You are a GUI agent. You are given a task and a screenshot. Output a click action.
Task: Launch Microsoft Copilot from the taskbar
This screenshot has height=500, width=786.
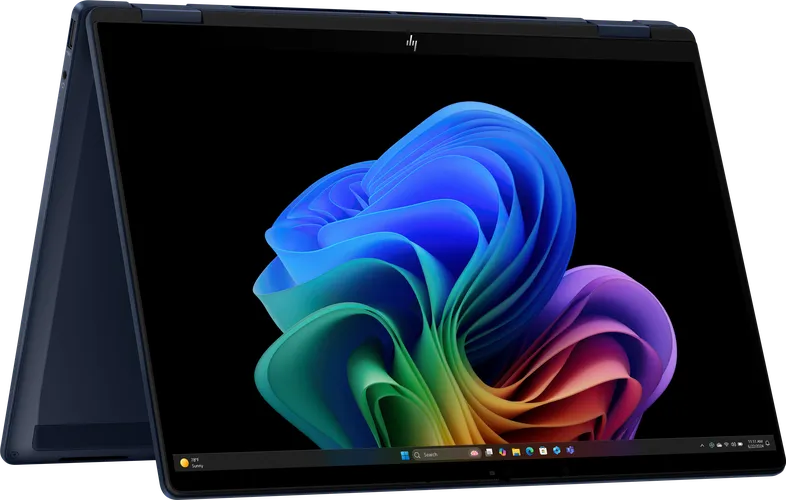(x=502, y=452)
